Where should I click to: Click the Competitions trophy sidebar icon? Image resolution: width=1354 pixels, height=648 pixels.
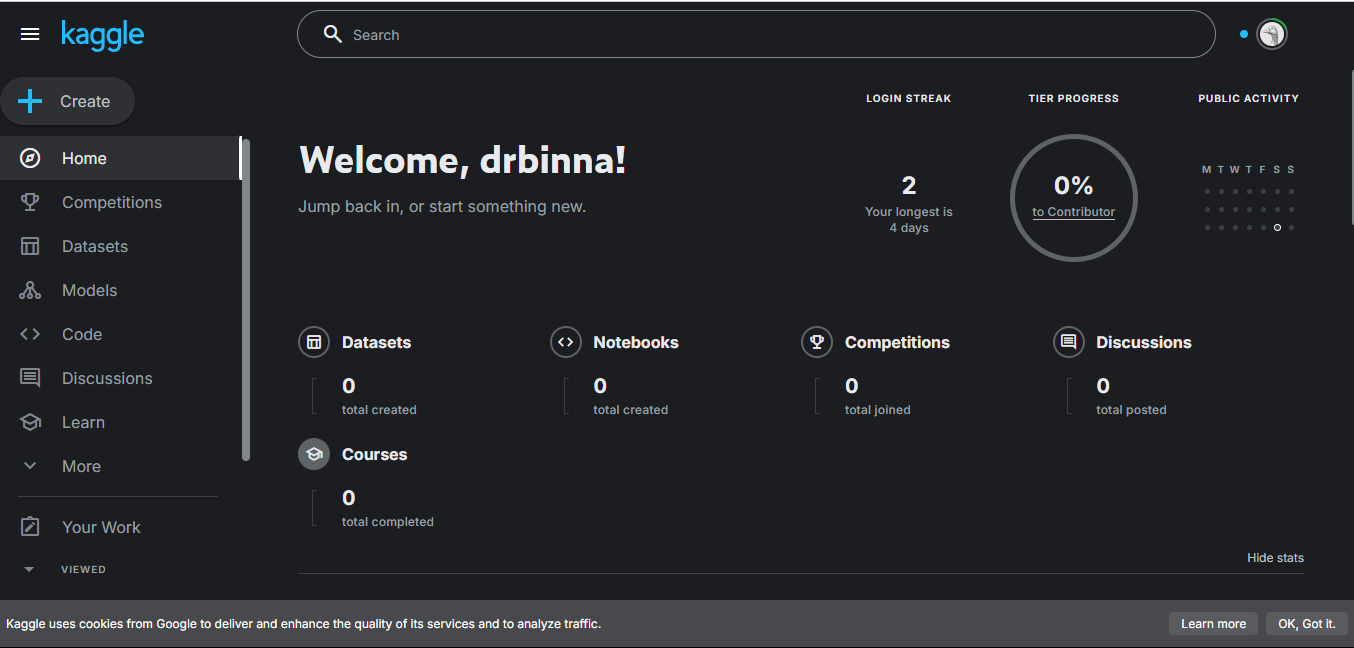[30, 202]
